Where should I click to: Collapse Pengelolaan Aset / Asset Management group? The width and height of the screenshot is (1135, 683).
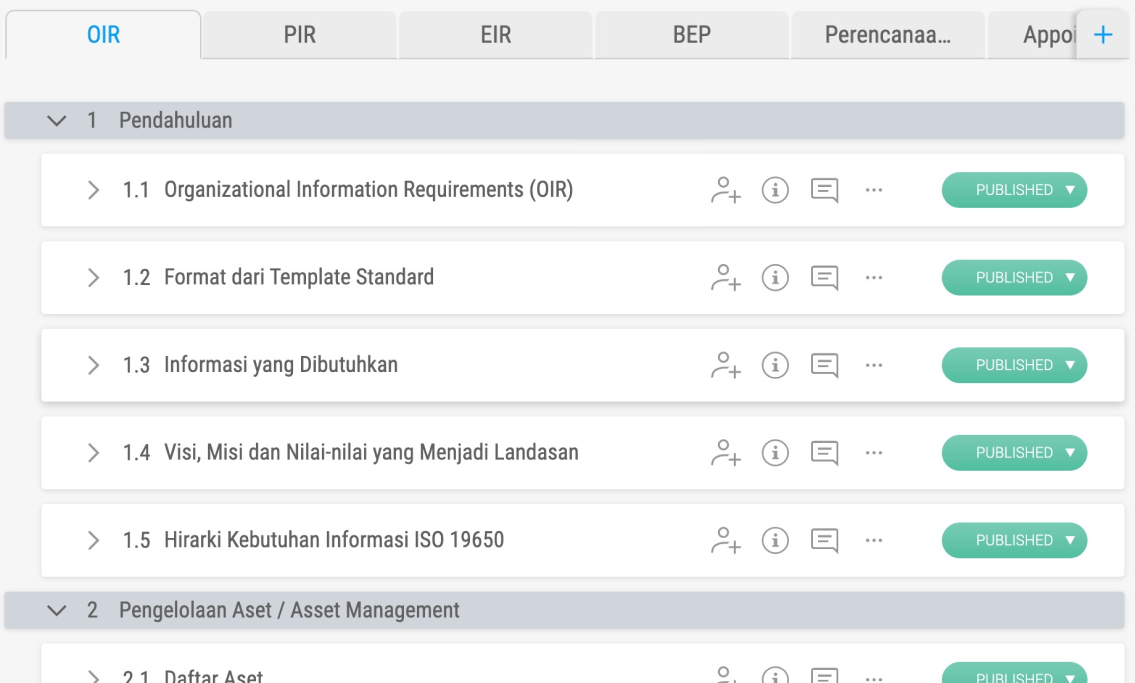coord(57,610)
